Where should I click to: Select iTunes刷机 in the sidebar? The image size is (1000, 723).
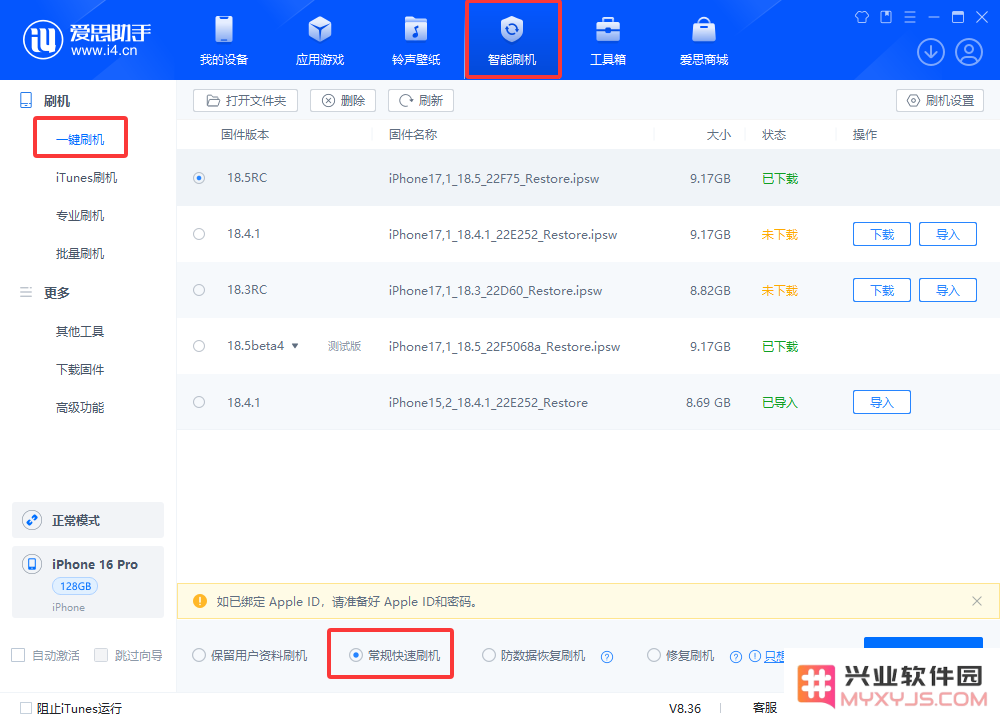click(86, 178)
